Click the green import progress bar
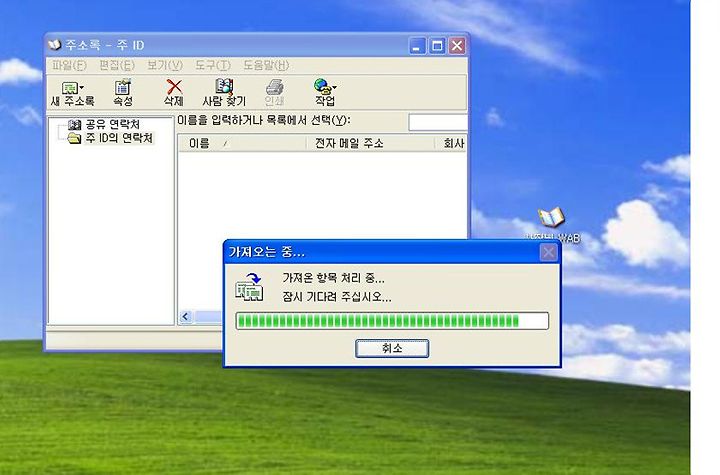Viewport: 720px width, 475px height. (x=392, y=321)
